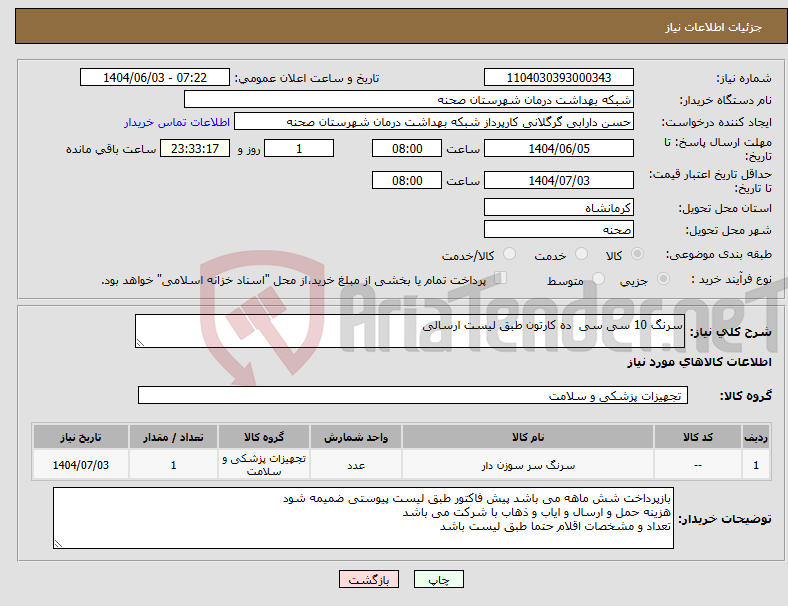788x606 pixels.
Task: Click the استان محل تحویل کرمانشاه field
Action: (x=558, y=208)
